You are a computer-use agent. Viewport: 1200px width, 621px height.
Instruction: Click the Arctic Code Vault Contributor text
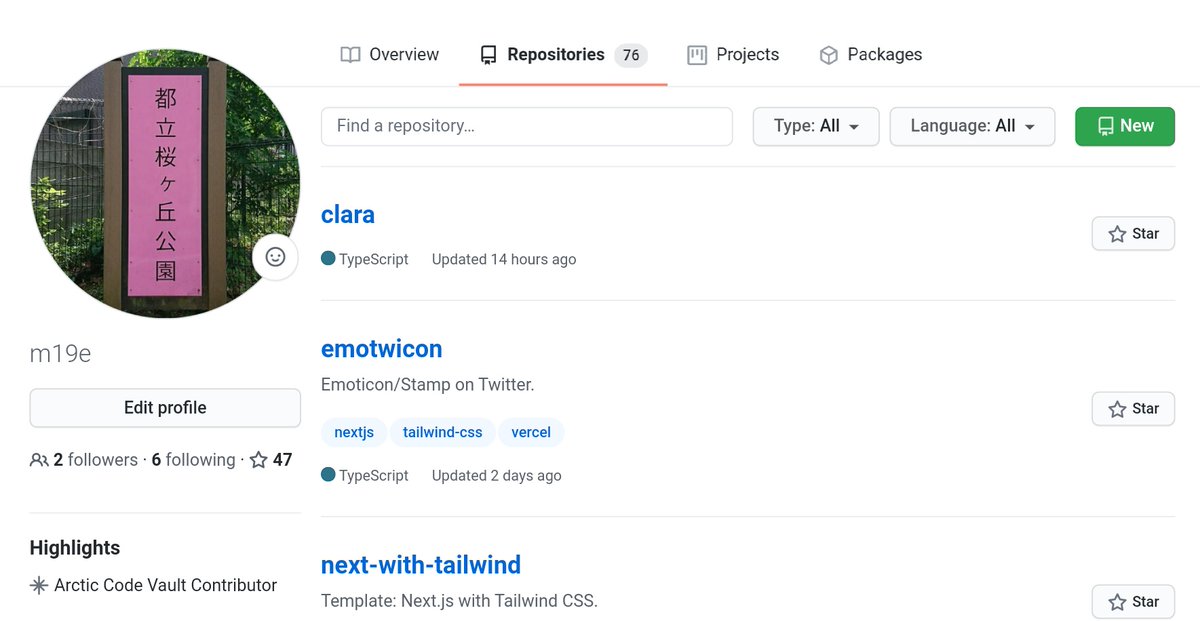(x=166, y=585)
